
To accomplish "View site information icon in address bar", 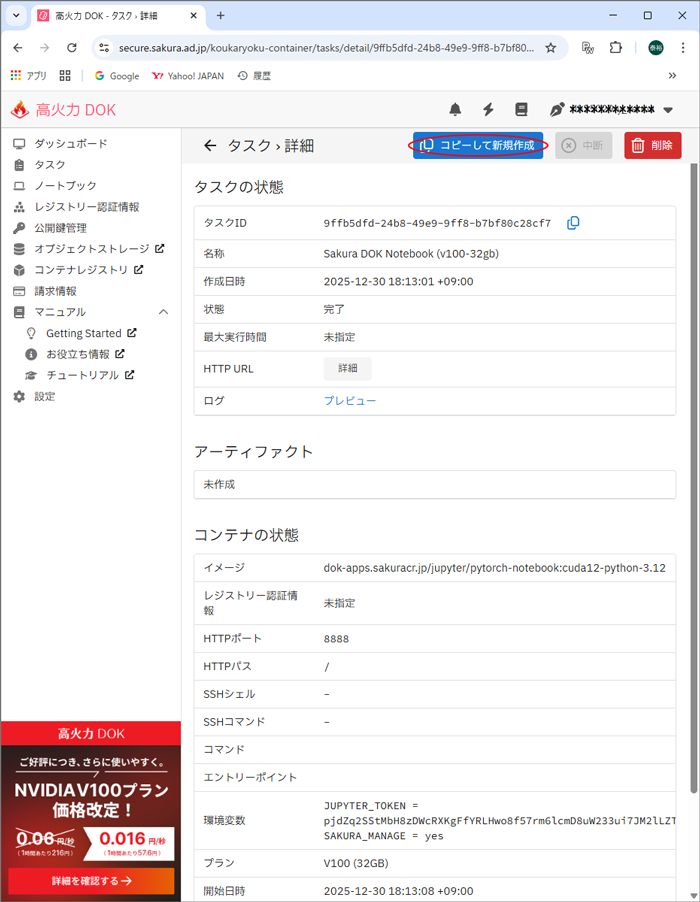I will coord(104,48).
